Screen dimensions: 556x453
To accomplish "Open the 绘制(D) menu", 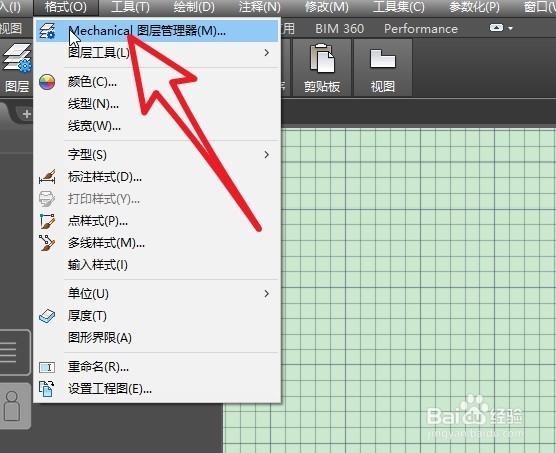I will click(x=194, y=7).
